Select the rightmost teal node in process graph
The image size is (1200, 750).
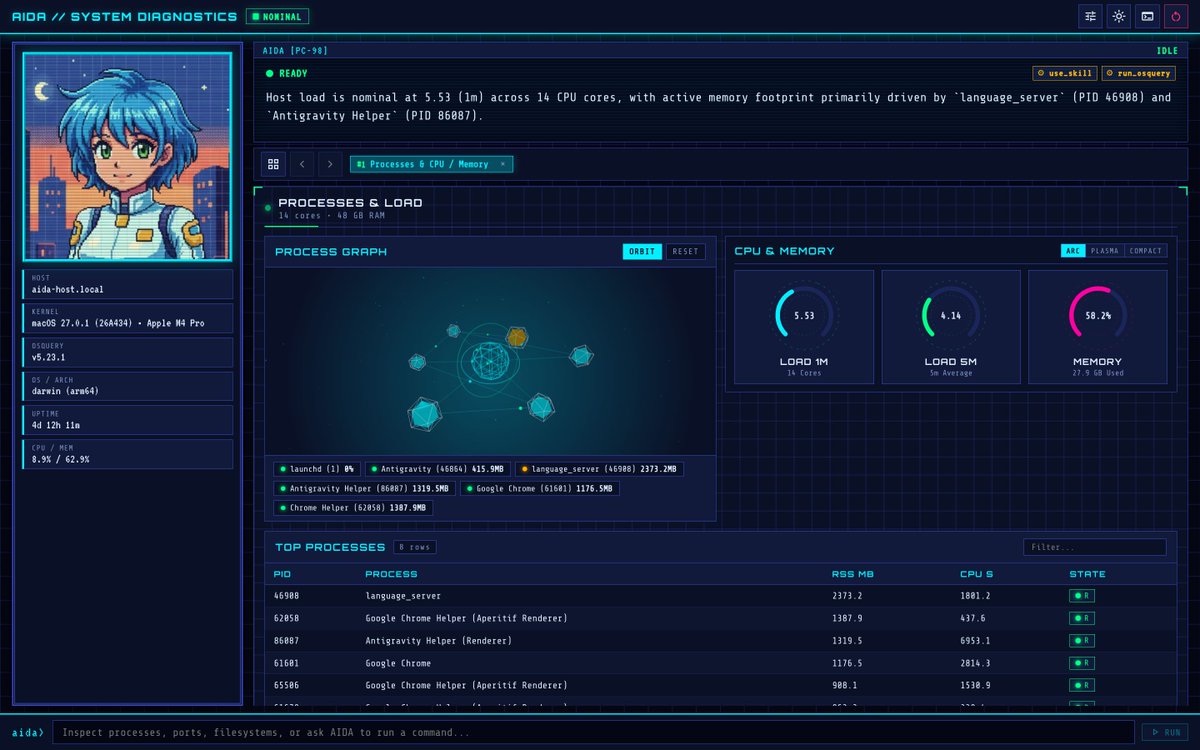[x=581, y=355]
